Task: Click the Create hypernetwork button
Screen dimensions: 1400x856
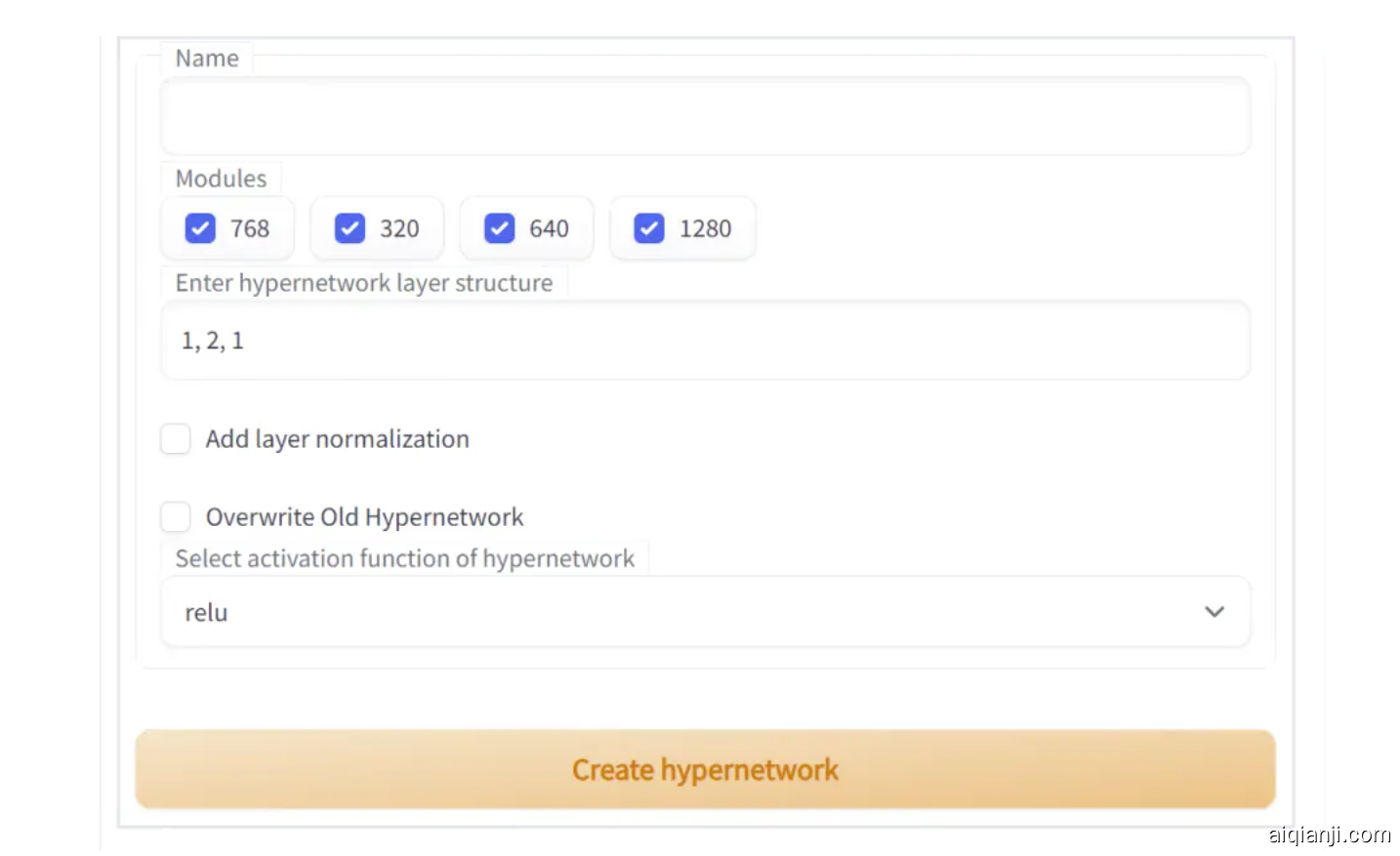Action: (705, 770)
